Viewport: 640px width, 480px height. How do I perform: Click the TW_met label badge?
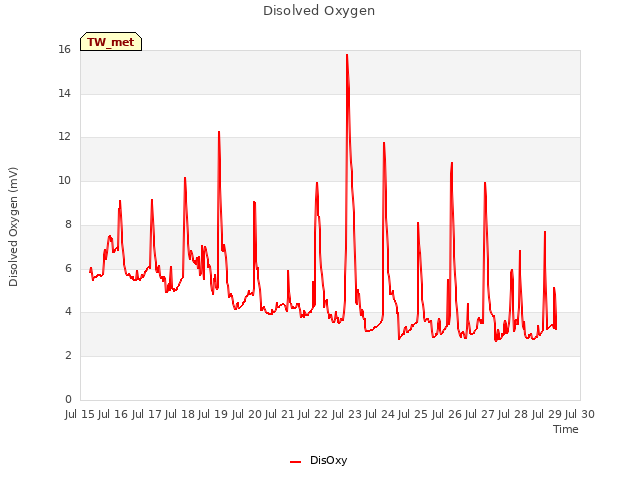[x=111, y=42]
